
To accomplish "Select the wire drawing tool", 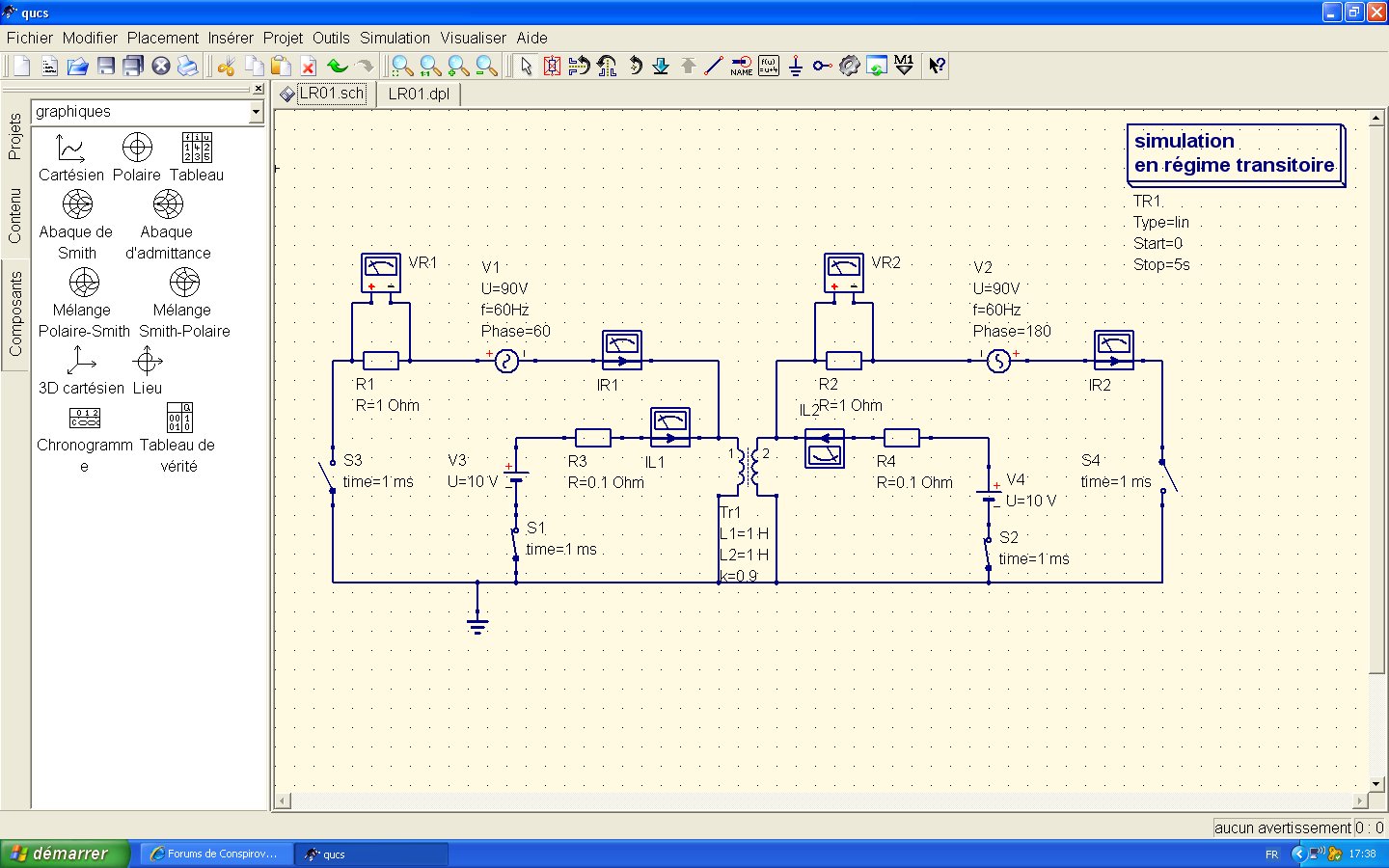I will [714, 66].
